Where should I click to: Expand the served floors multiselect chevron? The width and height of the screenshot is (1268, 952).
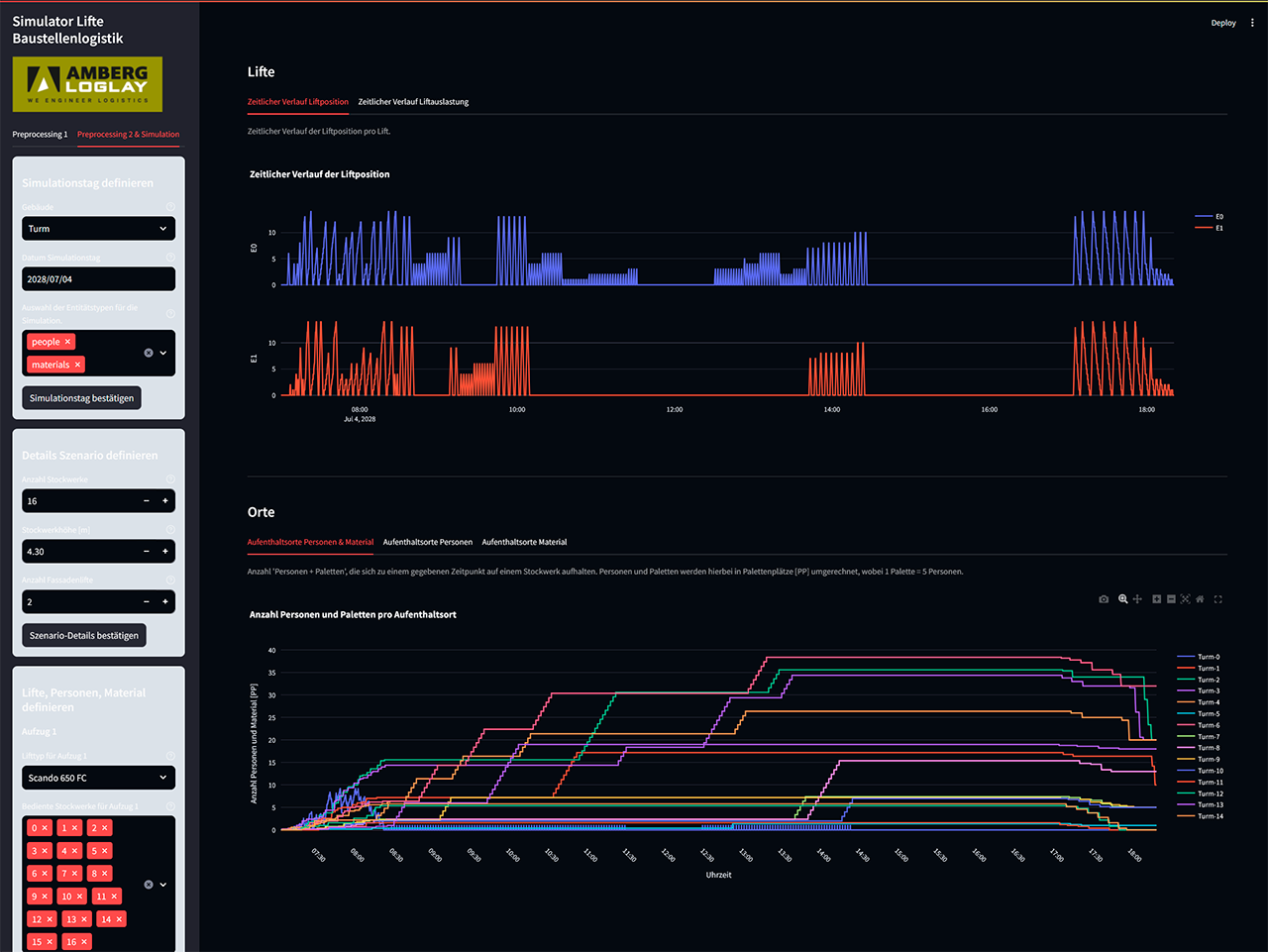pos(163,885)
